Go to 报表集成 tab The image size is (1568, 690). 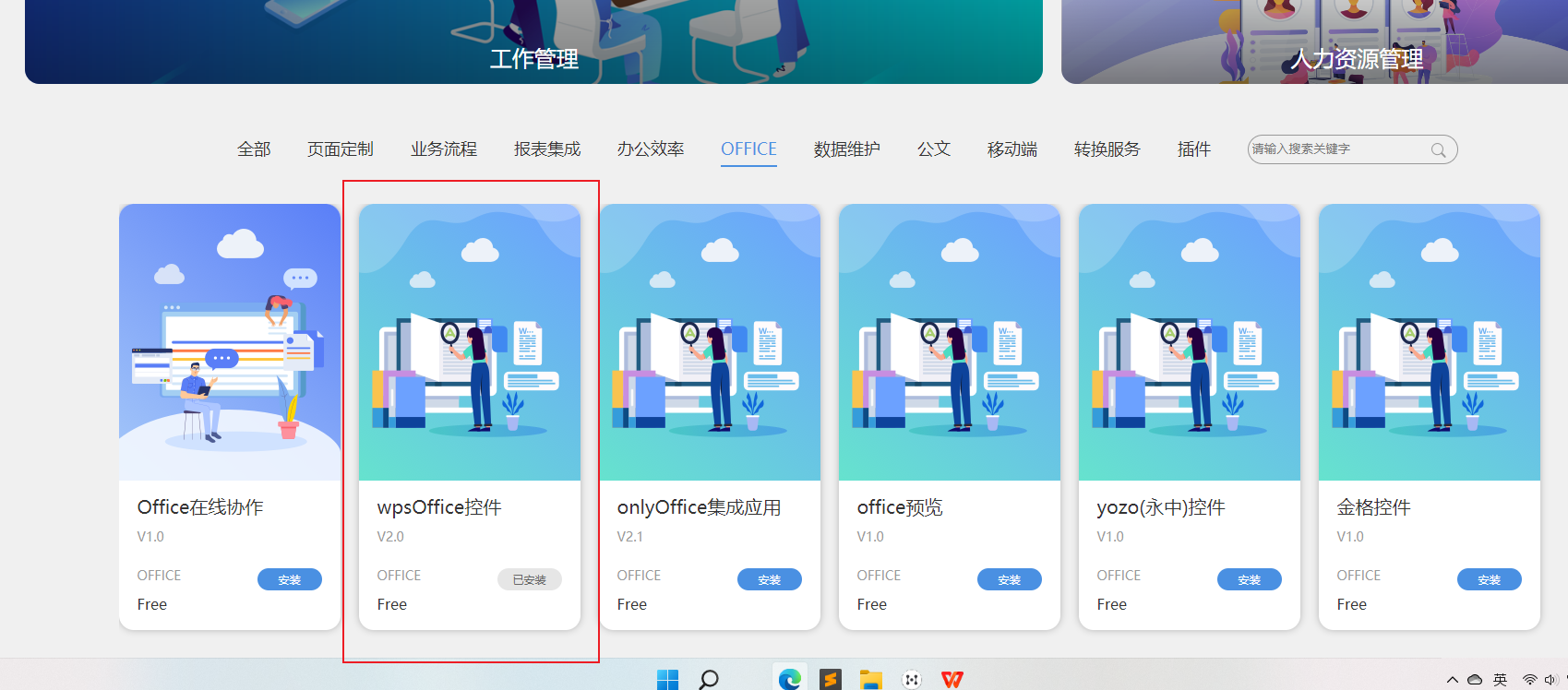pyautogui.click(x=547, y=149)
